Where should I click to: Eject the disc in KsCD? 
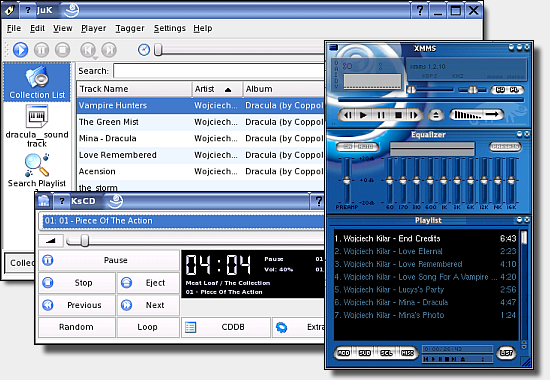pos(148,283)
